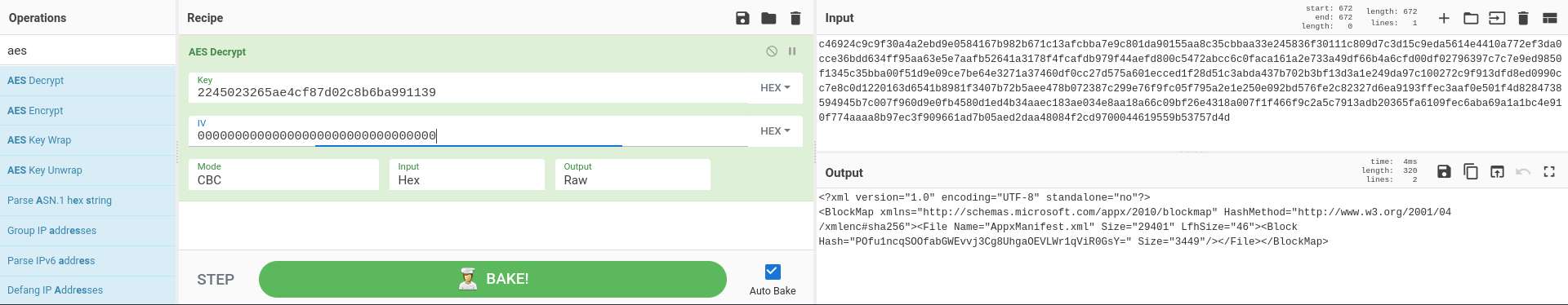Select AES Decrypt in operations list
The image size is (1568, 305).
[88, 81]
